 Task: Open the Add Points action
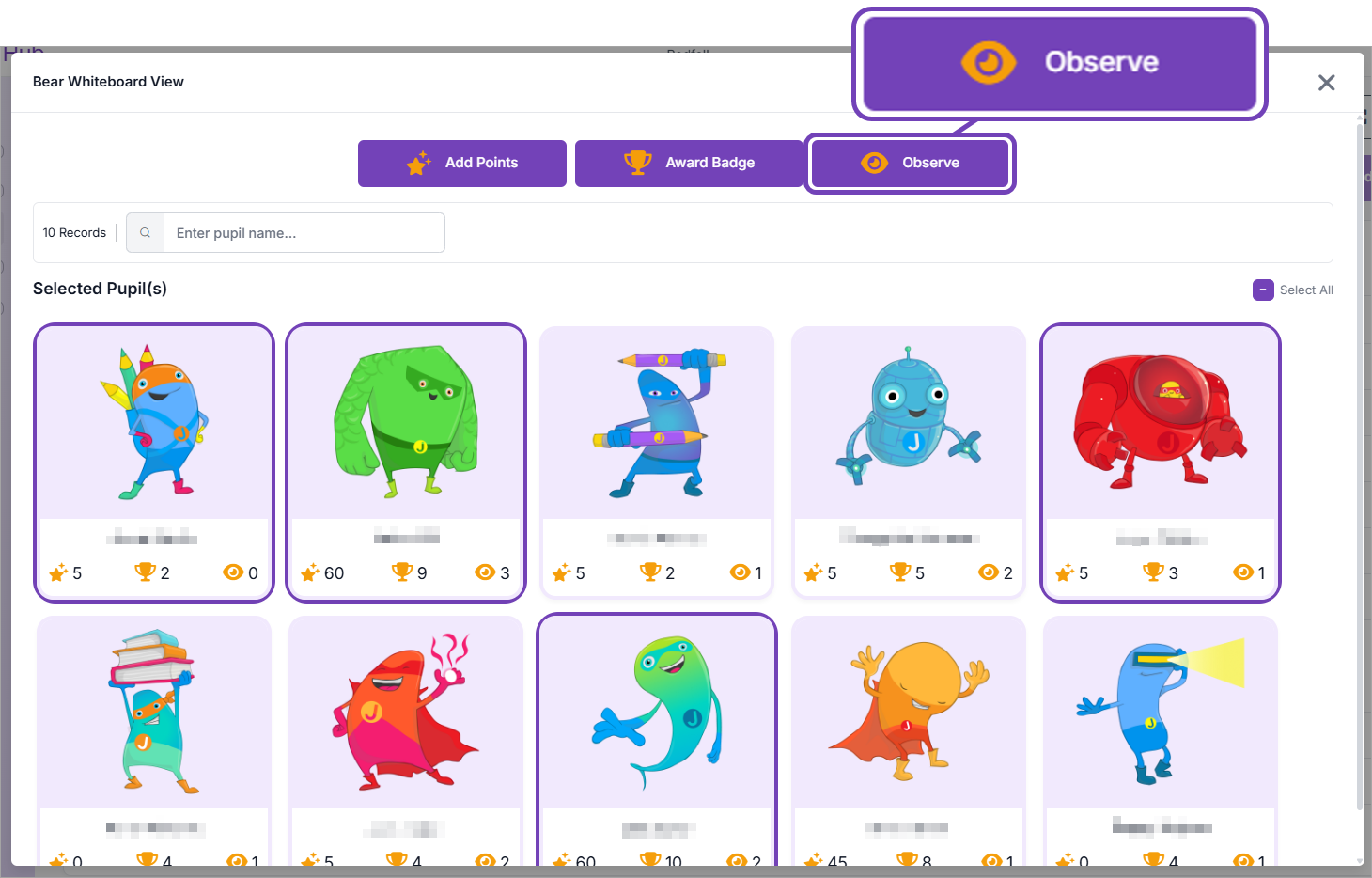click(x=462, y=164)
